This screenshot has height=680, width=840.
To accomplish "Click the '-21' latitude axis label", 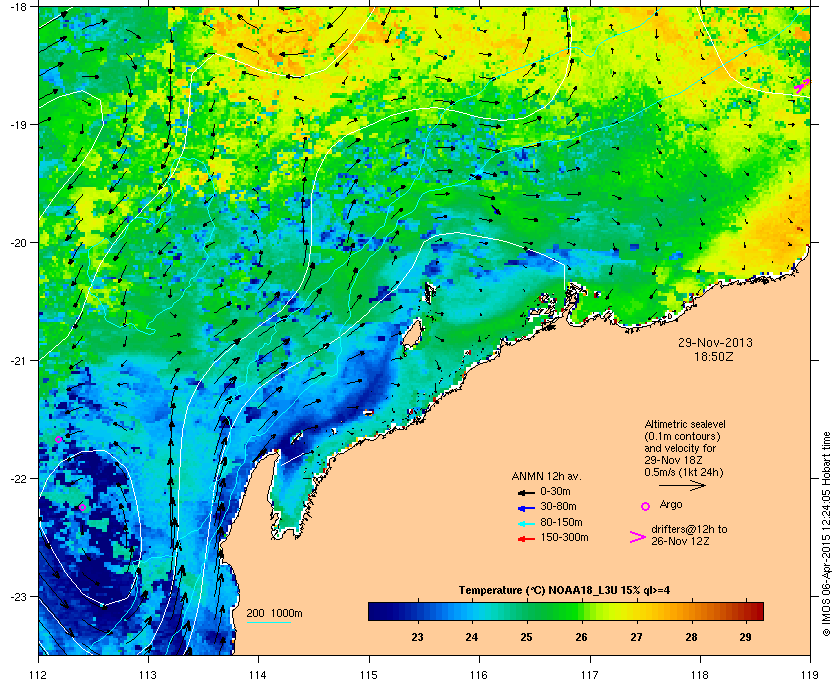I will click(x=17, y=361).
